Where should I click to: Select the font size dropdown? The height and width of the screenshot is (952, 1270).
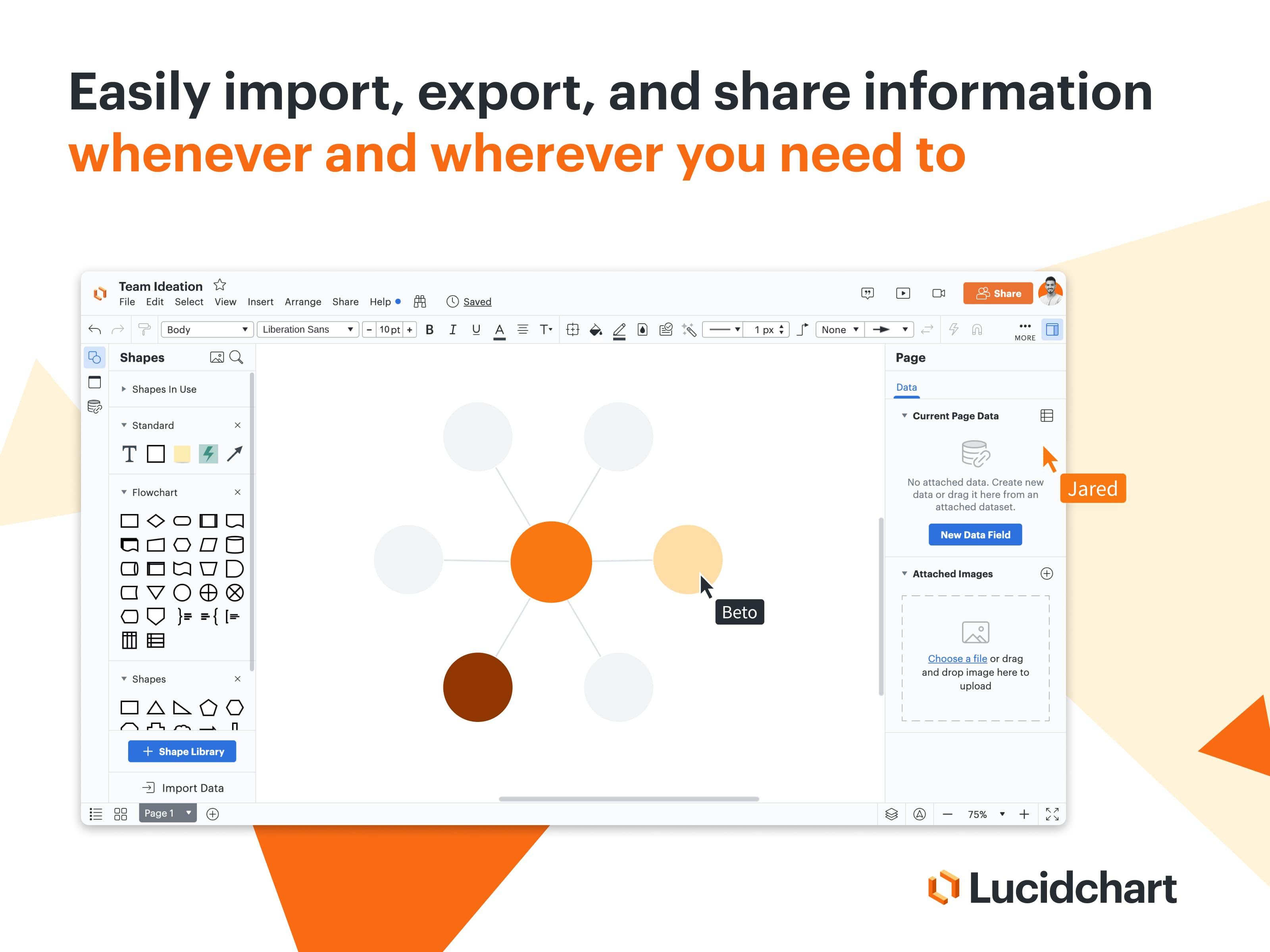(x=391, y=330)
